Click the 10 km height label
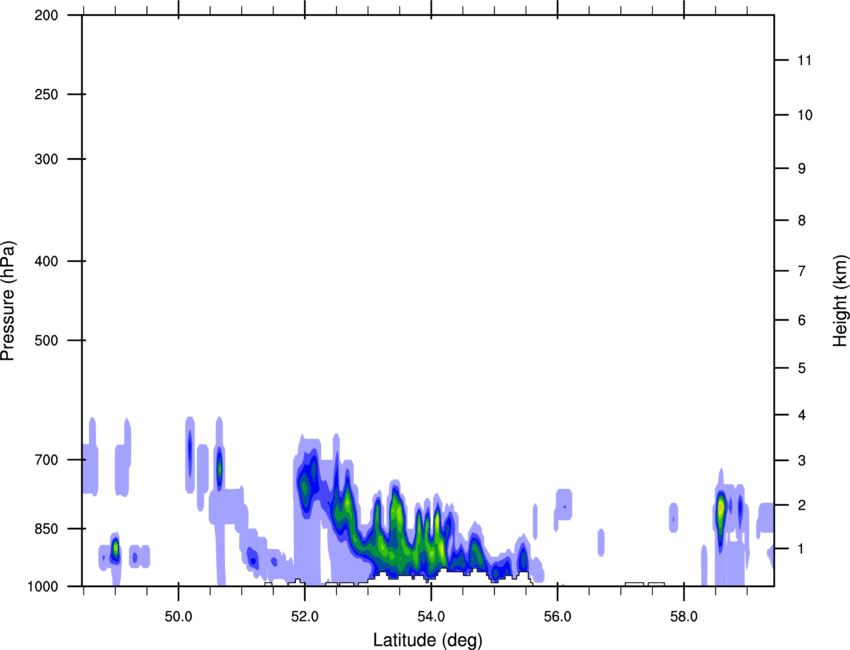The height and width of the screenshot is (650, 850). (805, 115)
